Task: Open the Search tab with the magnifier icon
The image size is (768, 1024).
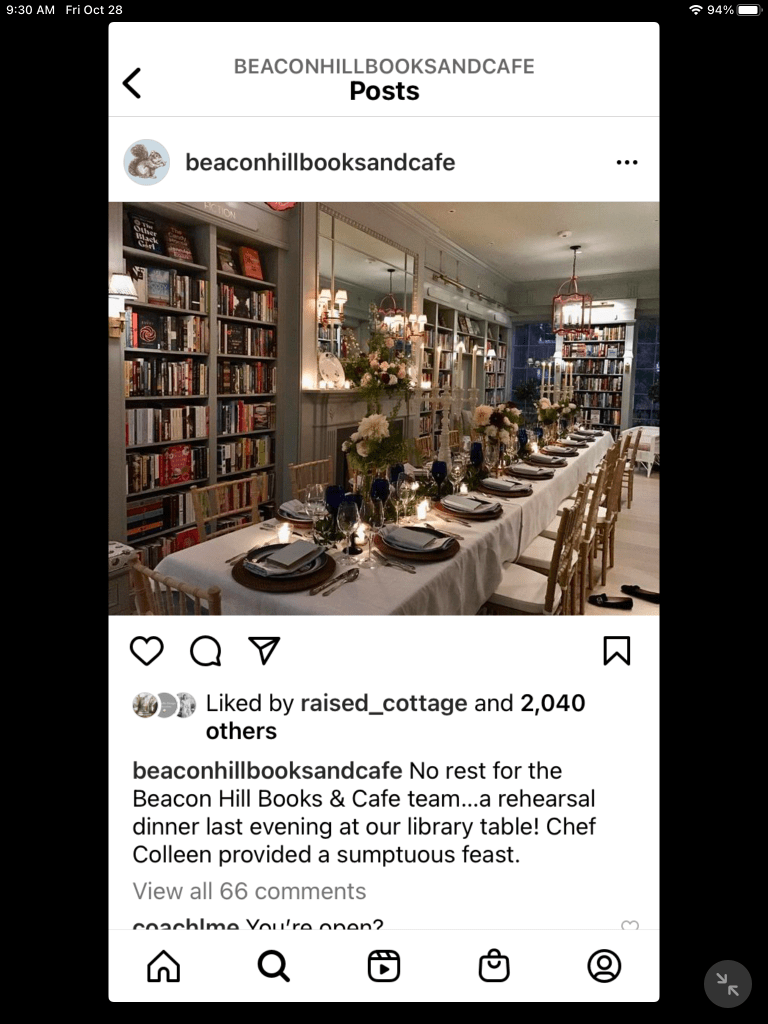Action: [274, 966]
